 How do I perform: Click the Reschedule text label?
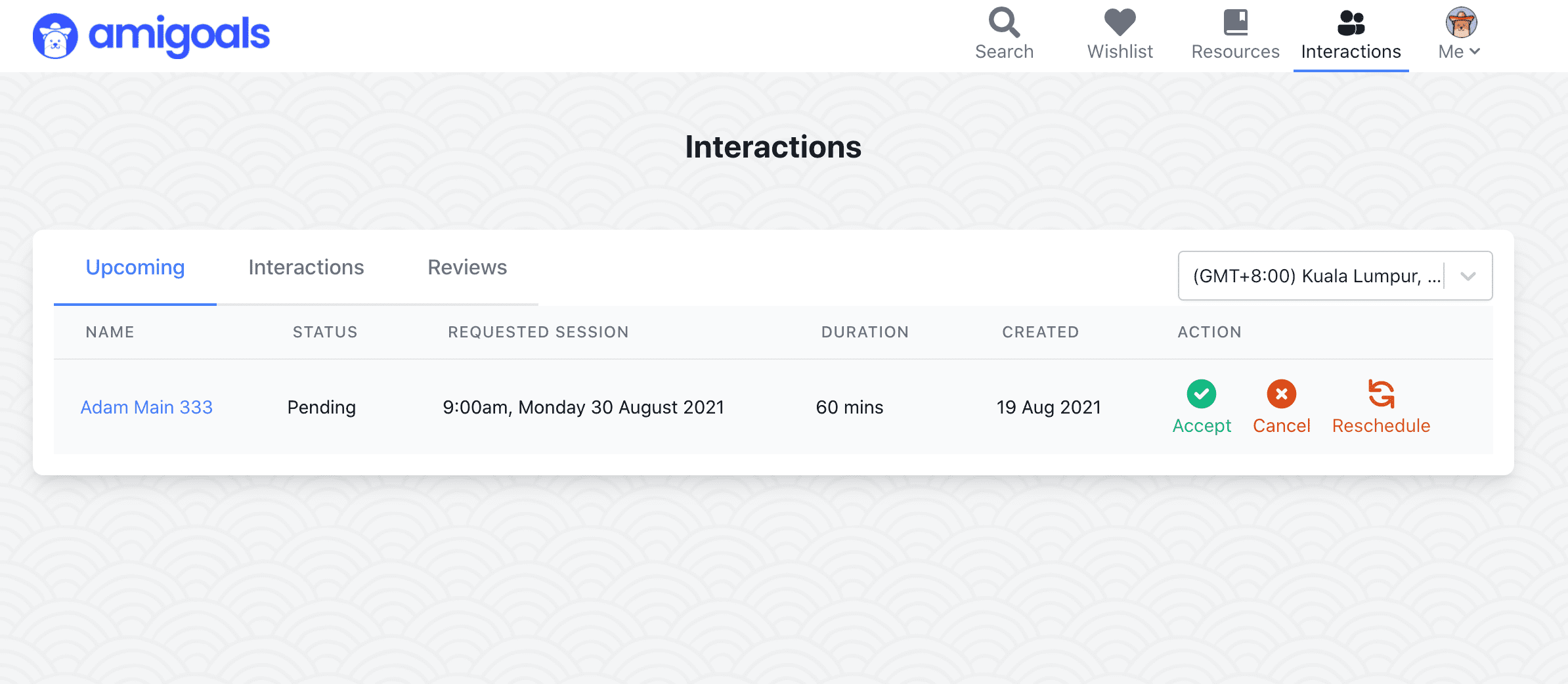coord(1381,426)
